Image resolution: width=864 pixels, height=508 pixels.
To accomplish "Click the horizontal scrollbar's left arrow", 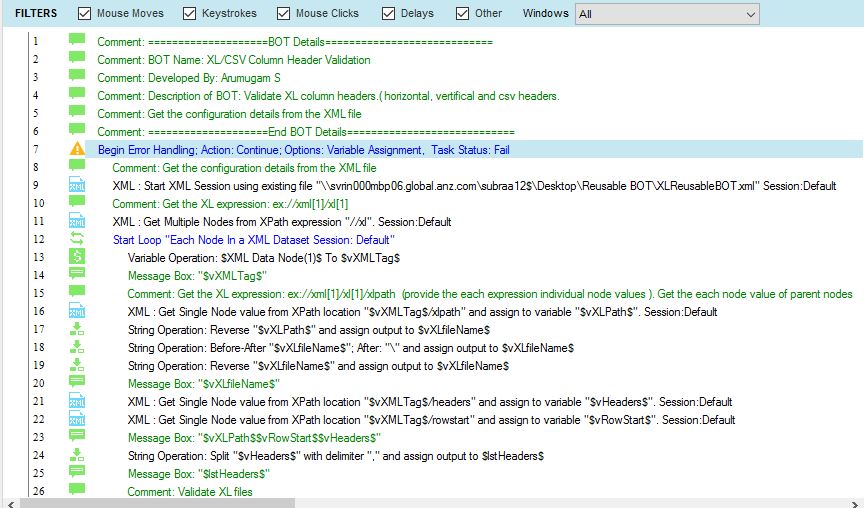I will click(9, 500).
